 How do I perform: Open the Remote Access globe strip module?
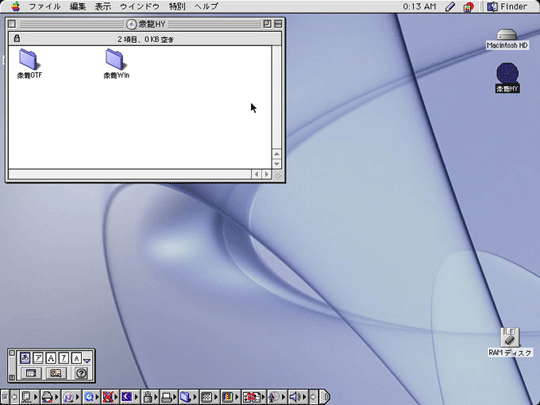tap(70, 397)
